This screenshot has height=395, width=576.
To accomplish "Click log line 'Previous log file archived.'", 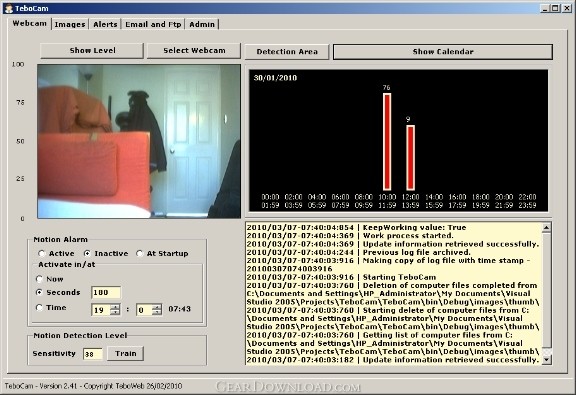I will (359, 252).
